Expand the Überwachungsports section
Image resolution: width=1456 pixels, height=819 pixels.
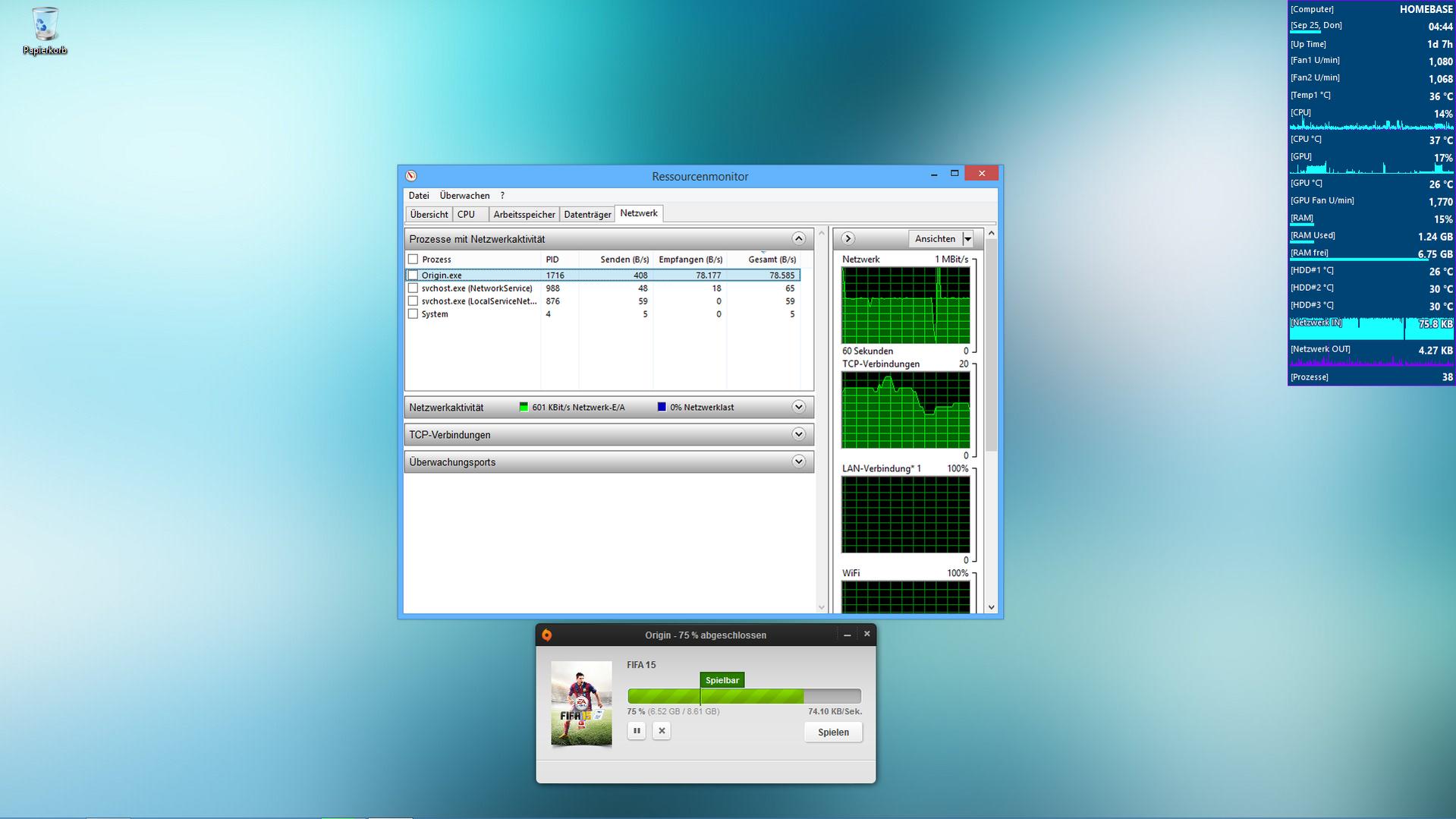pos(798,461)
